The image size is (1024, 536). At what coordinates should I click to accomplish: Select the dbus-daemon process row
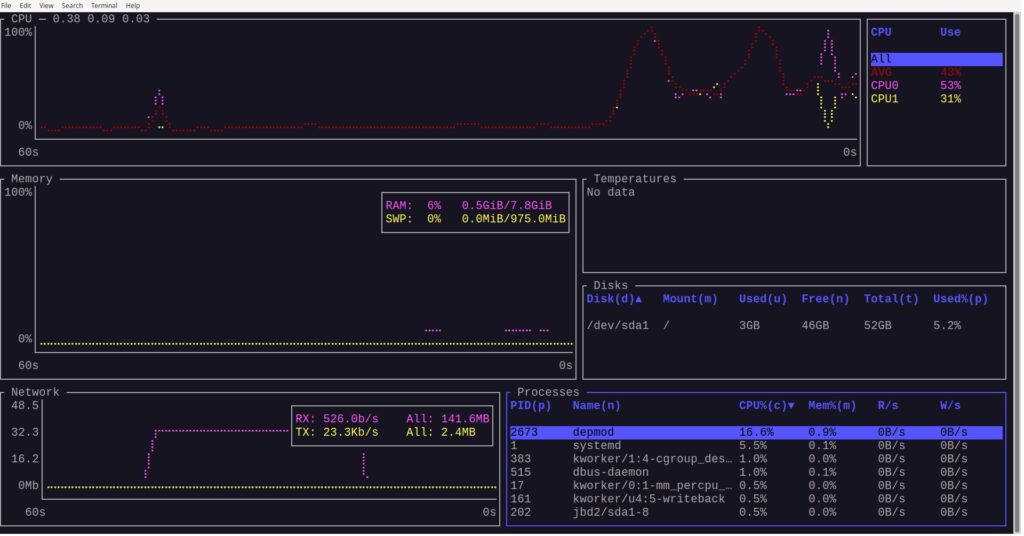(756, 473)
